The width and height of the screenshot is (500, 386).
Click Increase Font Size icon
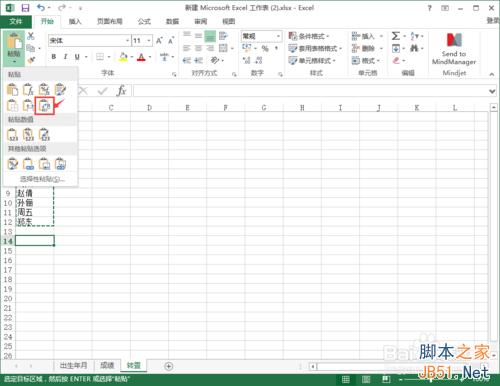pyautogui.click(x=159, y=41)
